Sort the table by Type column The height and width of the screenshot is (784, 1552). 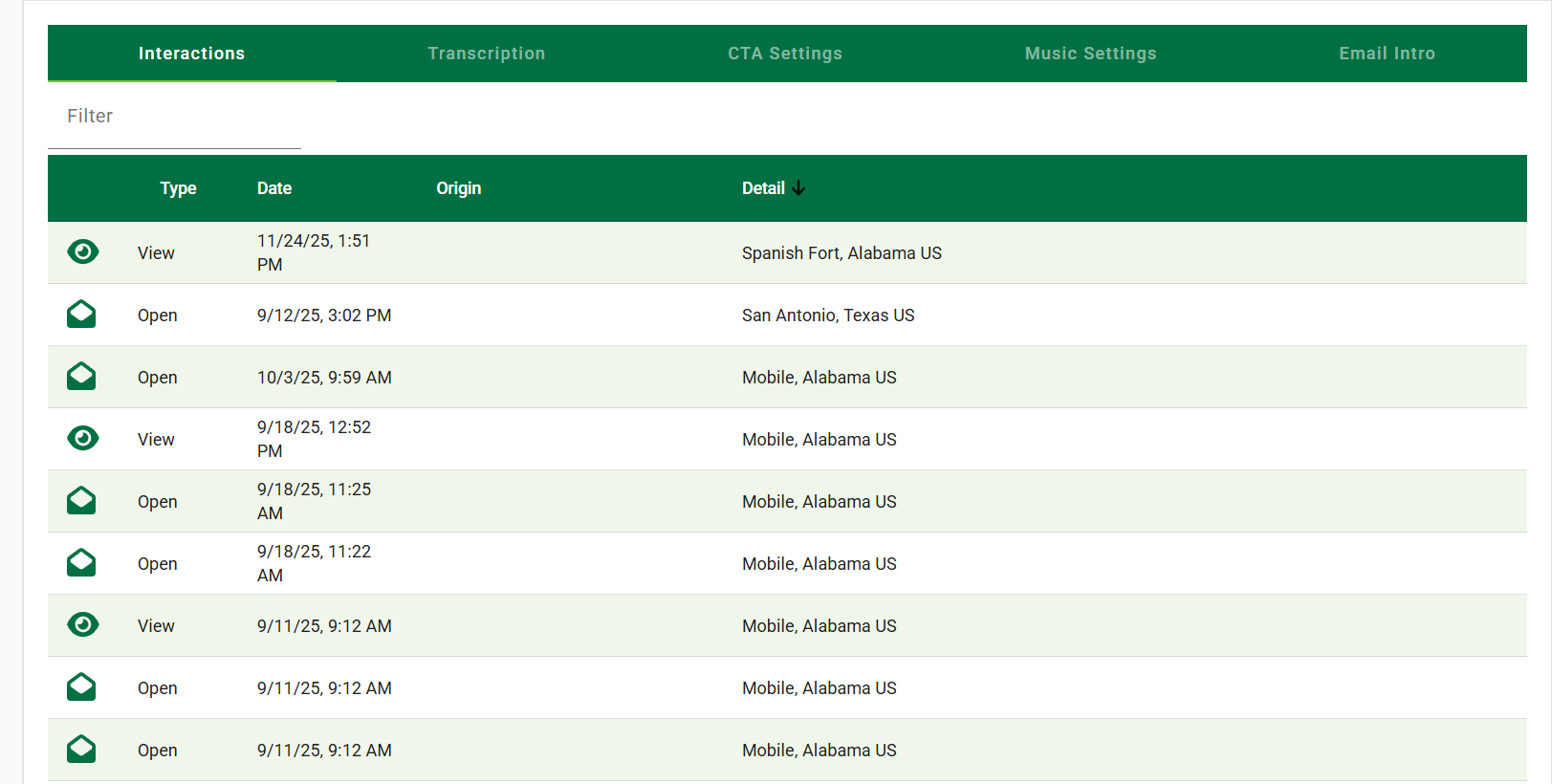178,188
